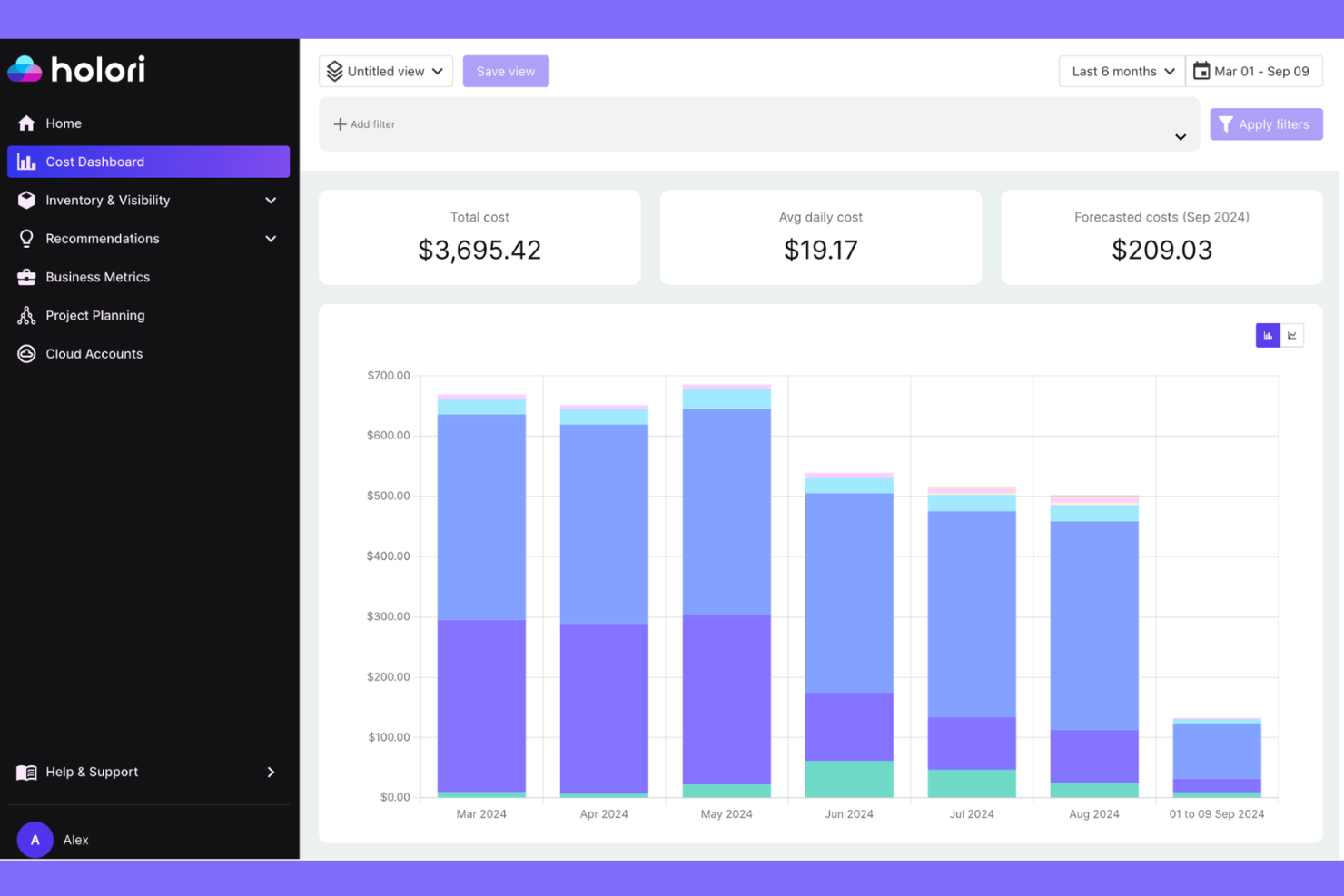
Task: Click the Add filter input field
Action: [372, 123]
